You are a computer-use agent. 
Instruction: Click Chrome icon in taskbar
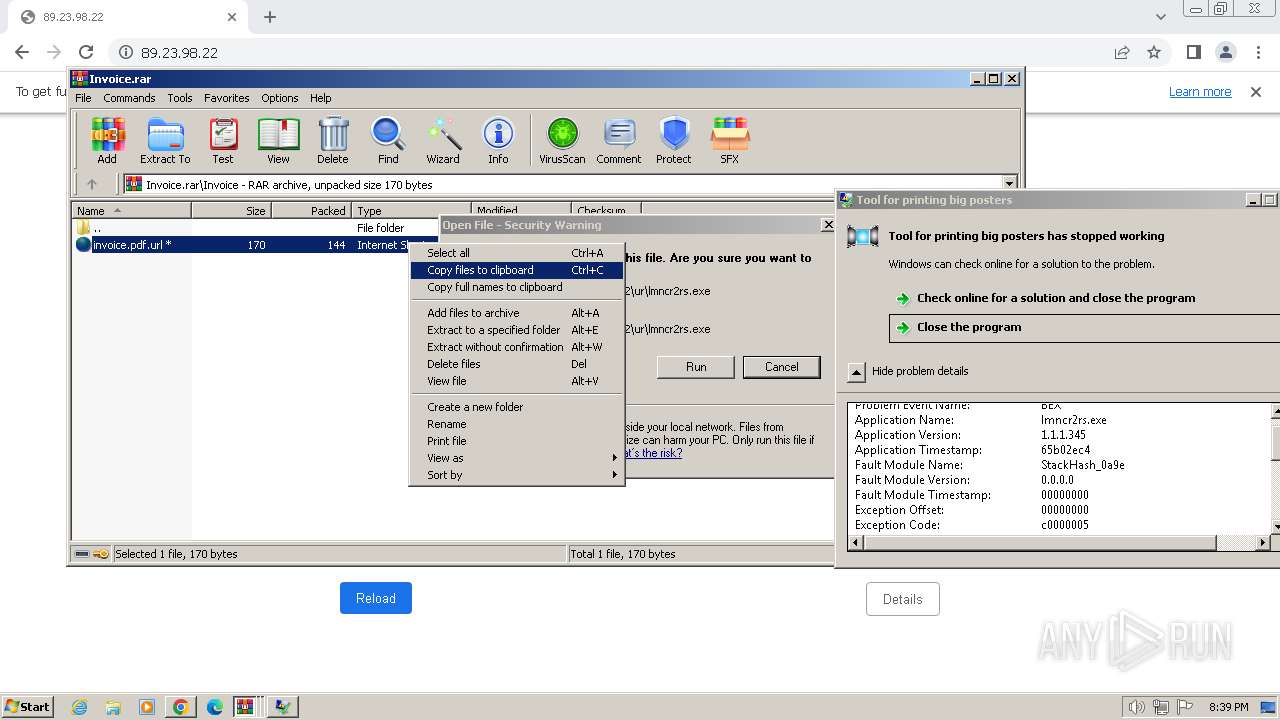point(180,707)
